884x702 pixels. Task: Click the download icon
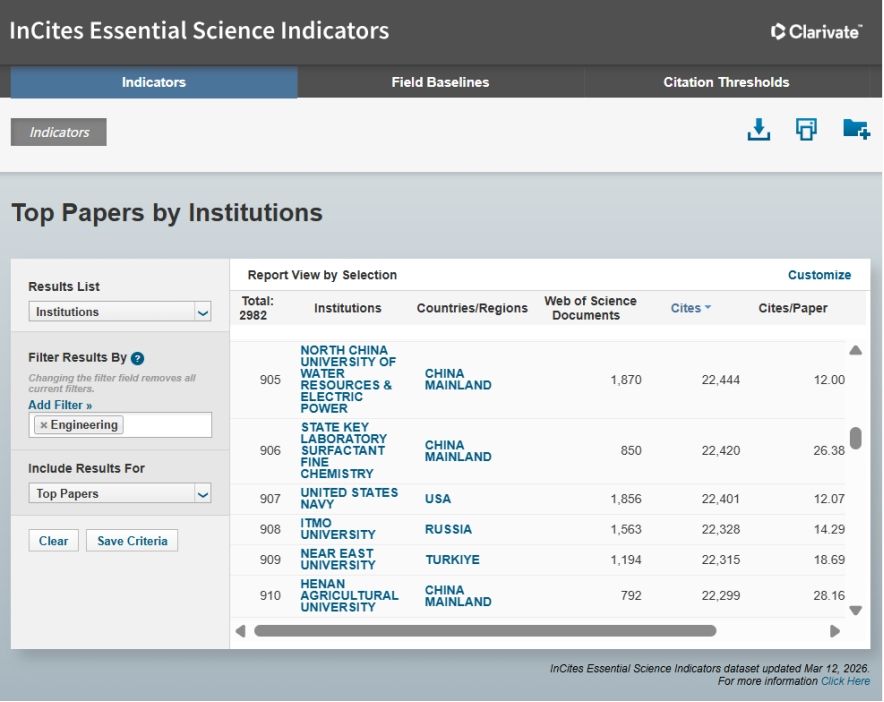[759, 130]
